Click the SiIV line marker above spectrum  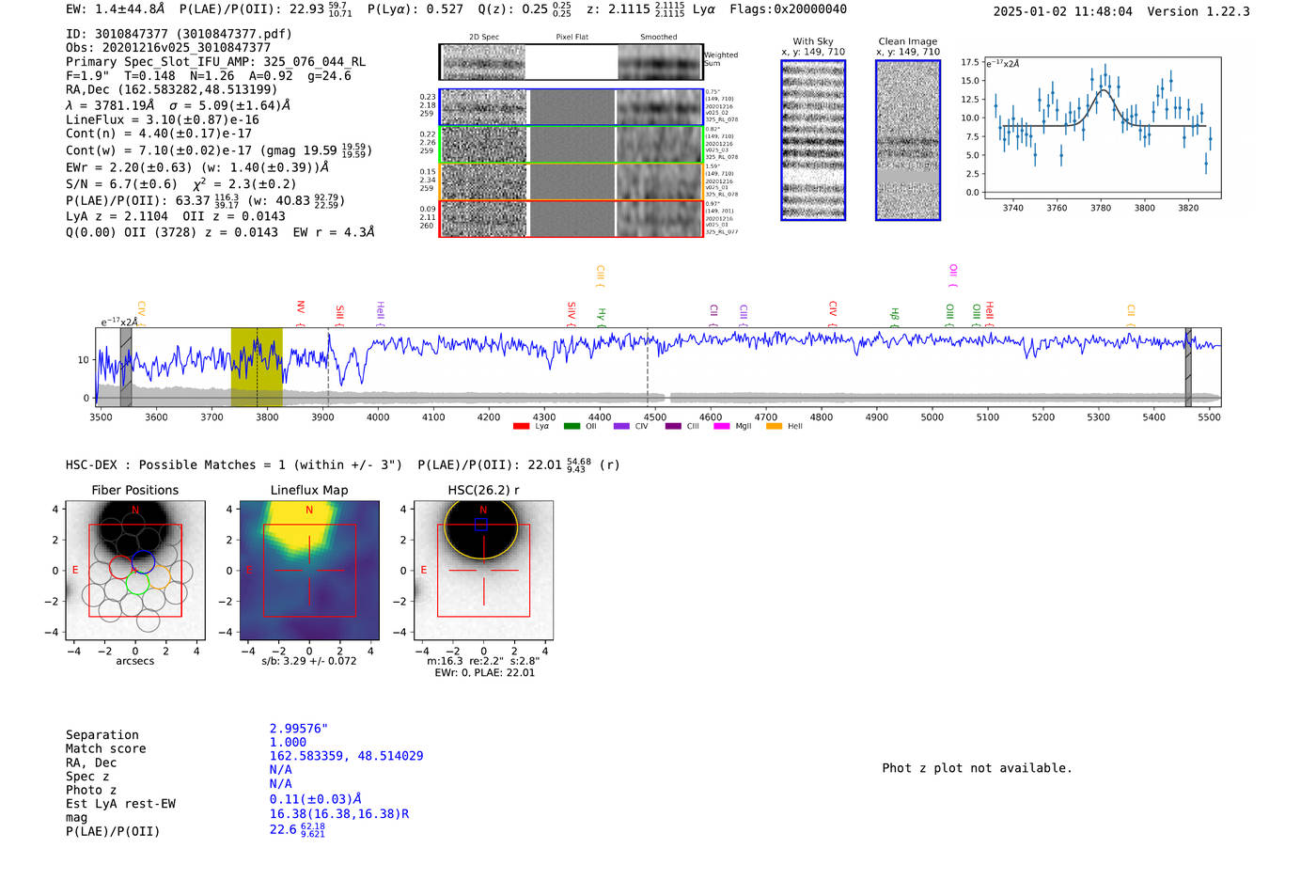click(x=571, y=314)
